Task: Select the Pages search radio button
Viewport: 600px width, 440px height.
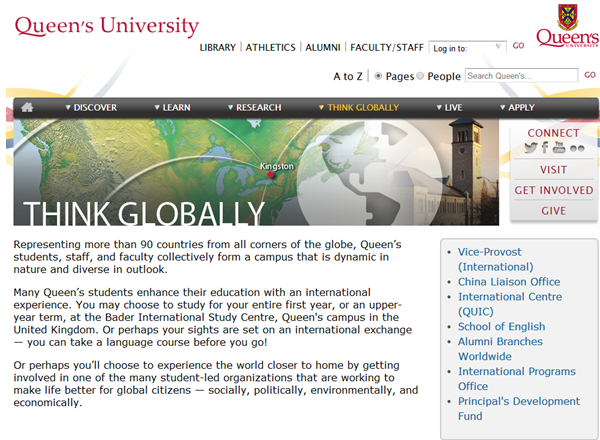Action: [x=378, y=76]
